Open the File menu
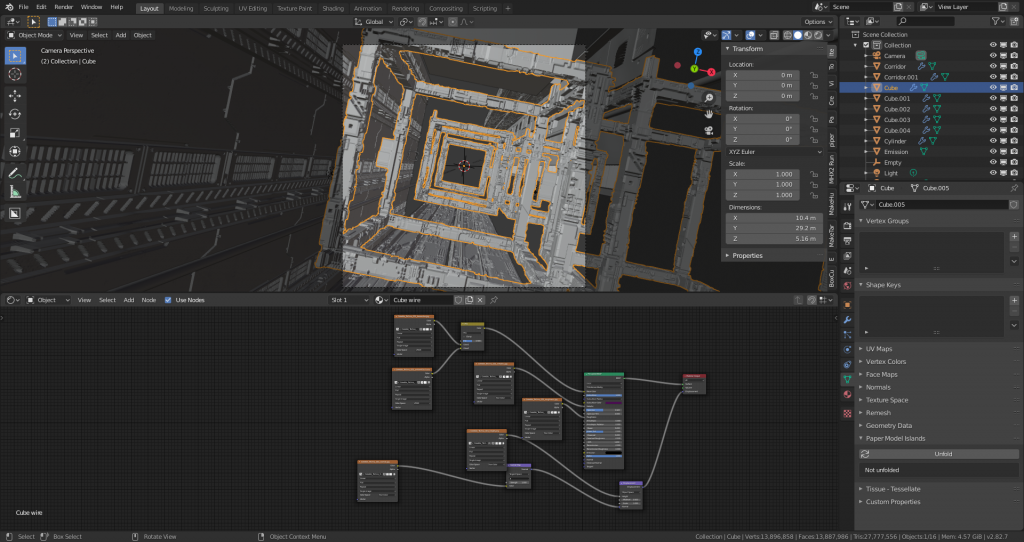Screen dimensions: 1024x542 [24, 7]
